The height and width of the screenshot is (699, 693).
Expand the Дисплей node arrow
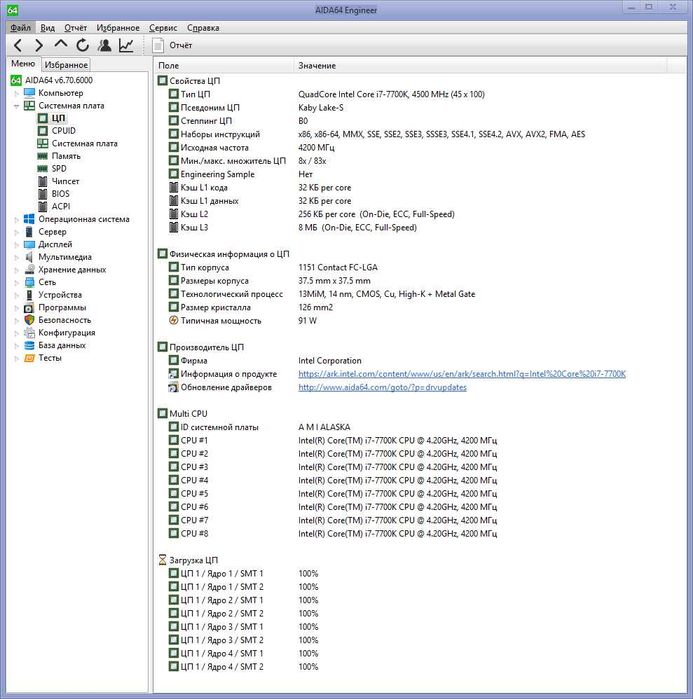pos(16,245)
